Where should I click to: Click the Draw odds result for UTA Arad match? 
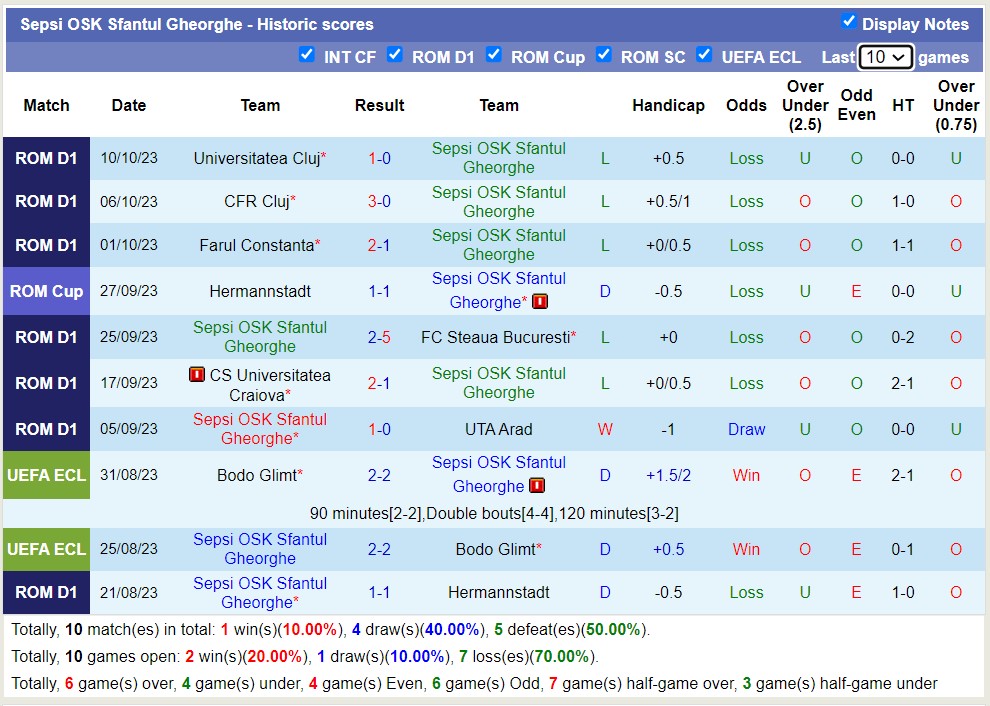click(x=746, y=429)
